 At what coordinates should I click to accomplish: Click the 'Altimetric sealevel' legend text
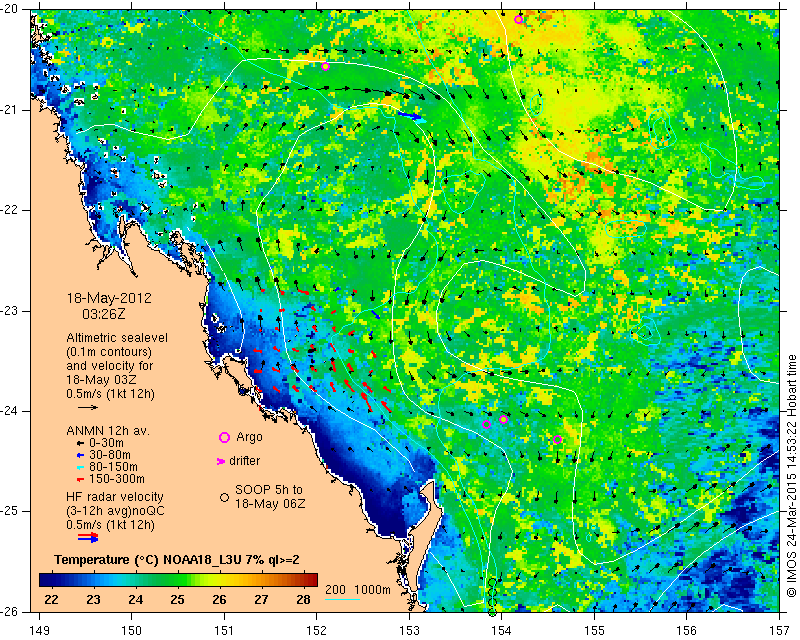coord(117,338)
